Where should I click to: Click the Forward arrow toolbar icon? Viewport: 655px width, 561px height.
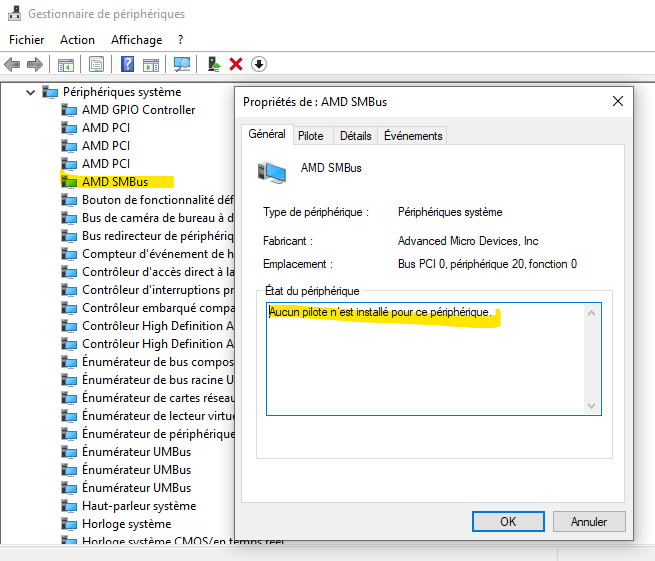[x=35, y=64]
